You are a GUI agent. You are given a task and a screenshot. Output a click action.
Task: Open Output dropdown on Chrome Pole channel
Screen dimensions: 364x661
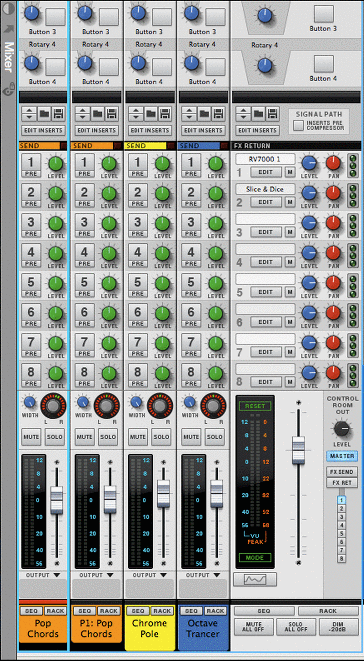tap(149, 575)
